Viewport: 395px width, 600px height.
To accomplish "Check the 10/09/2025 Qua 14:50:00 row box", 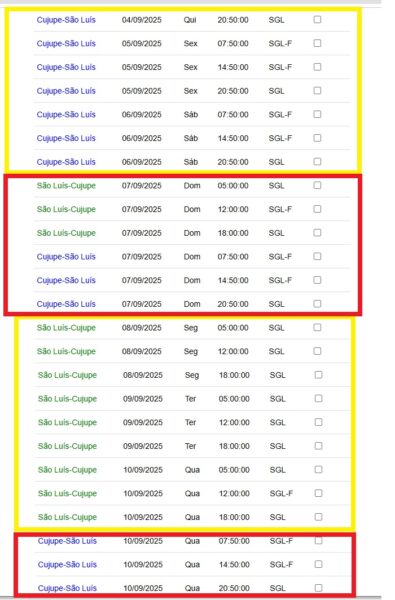I will [318, 564].
